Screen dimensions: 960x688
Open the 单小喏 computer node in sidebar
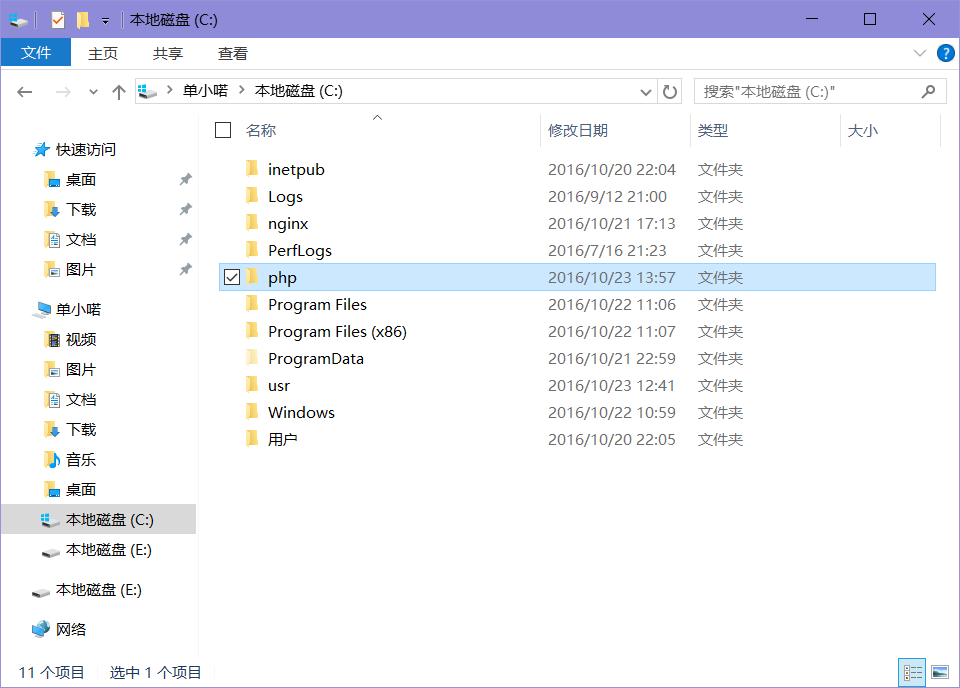(x=78, y=309)
